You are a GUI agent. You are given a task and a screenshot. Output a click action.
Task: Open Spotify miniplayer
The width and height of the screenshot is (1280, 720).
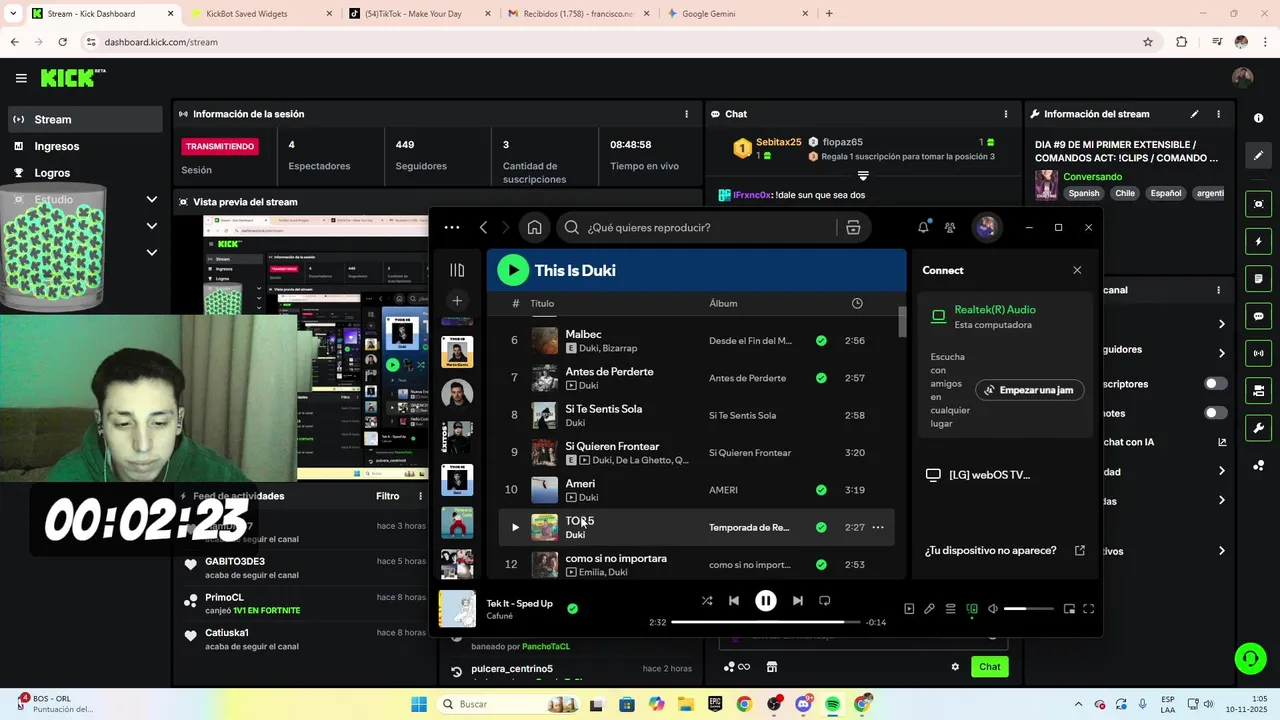(x=1069, y=608)
